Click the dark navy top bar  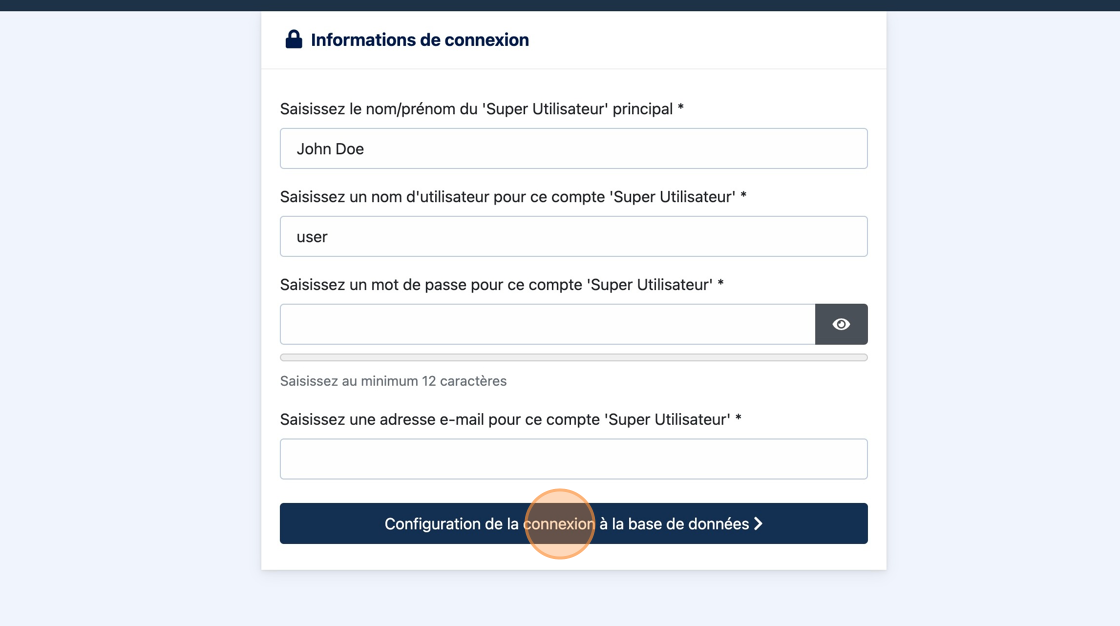click(560, 5)
